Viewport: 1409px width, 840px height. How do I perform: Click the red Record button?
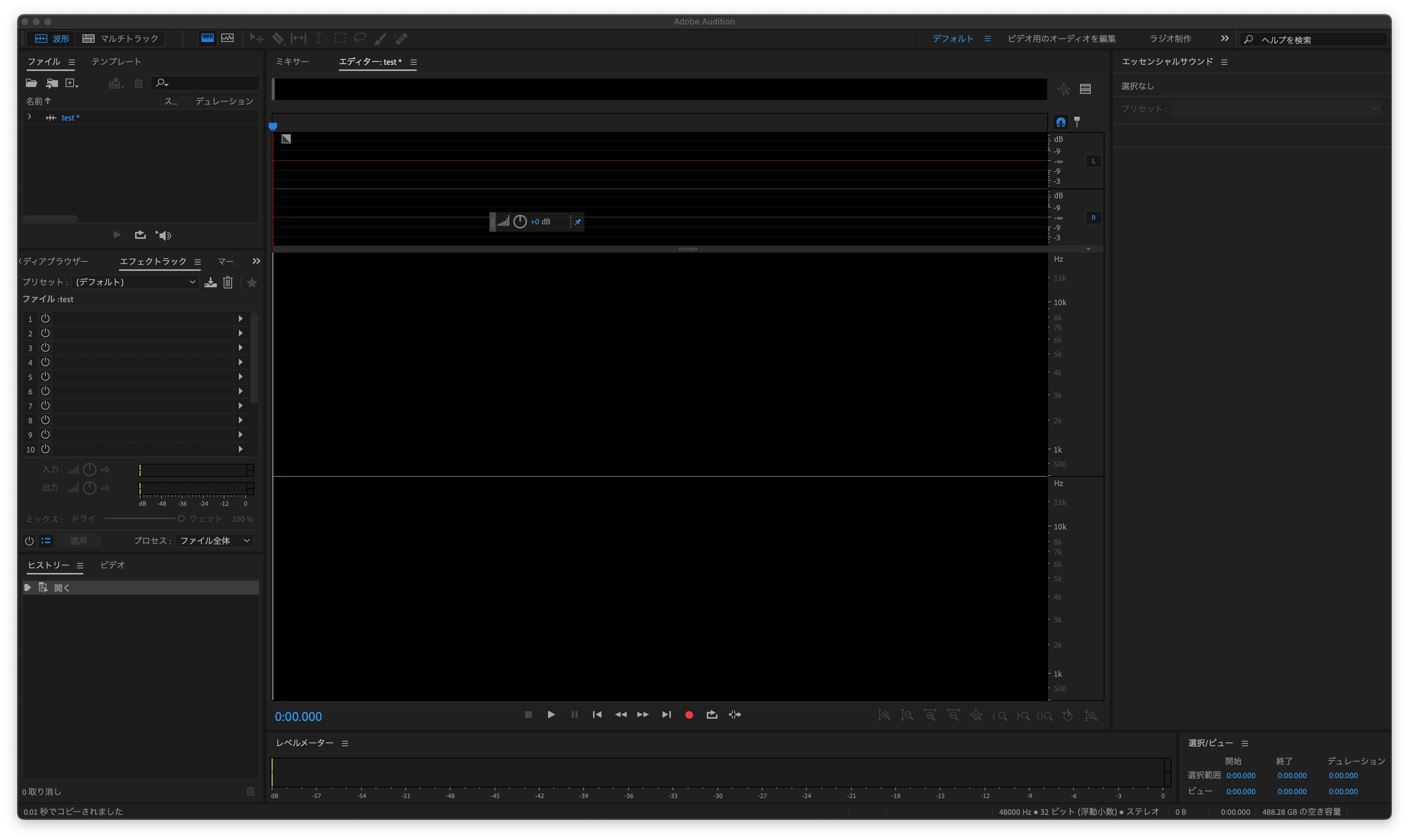[x=689, y=715]
